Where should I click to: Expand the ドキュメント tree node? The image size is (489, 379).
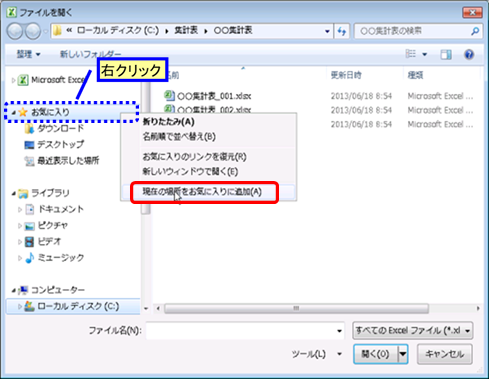(x=20, y=209)
